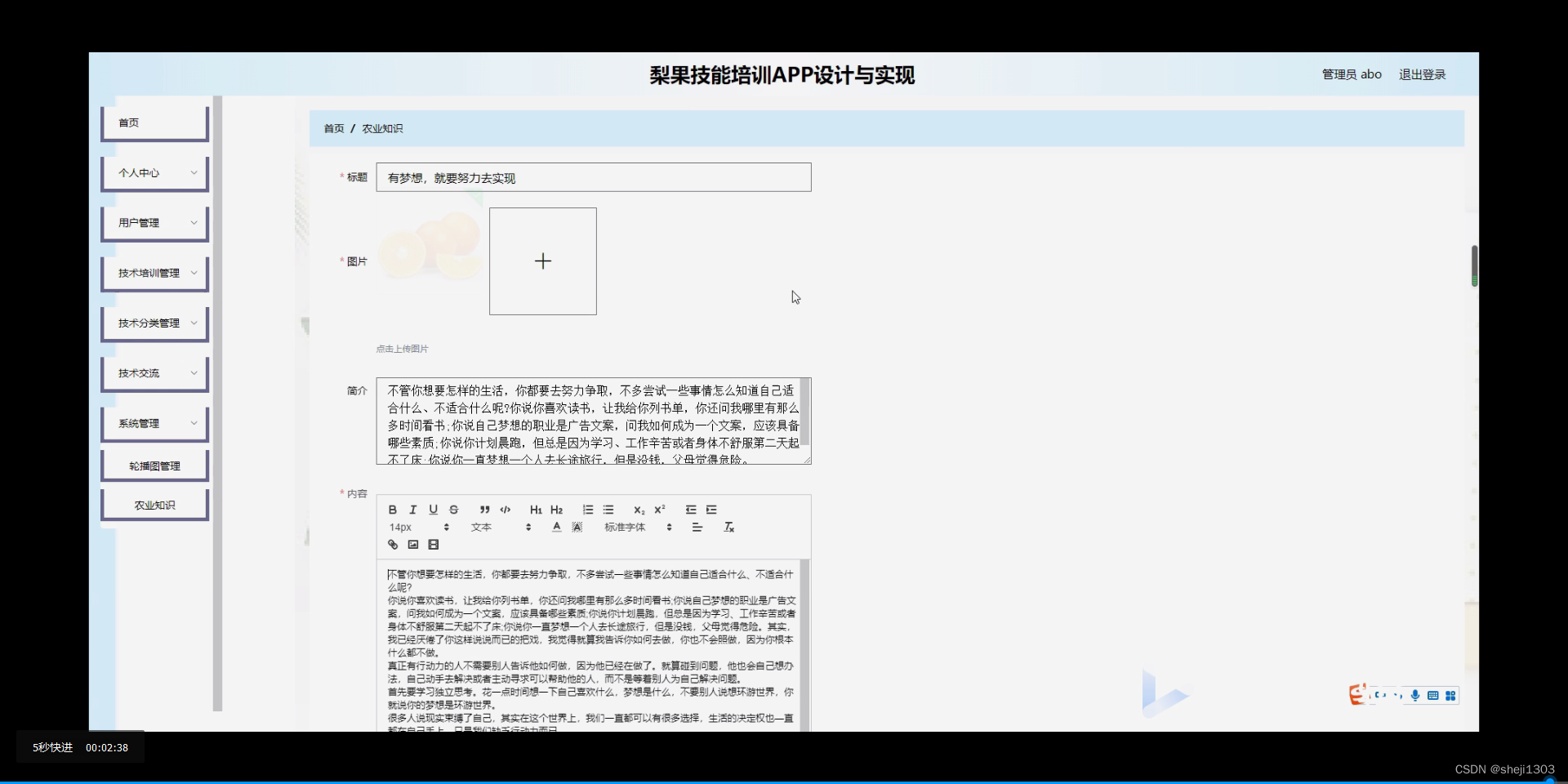Image resolution: width=1568 pixels, height=784 pixels.
Task: Apply superscript with the x² icon
Action: 660,510
